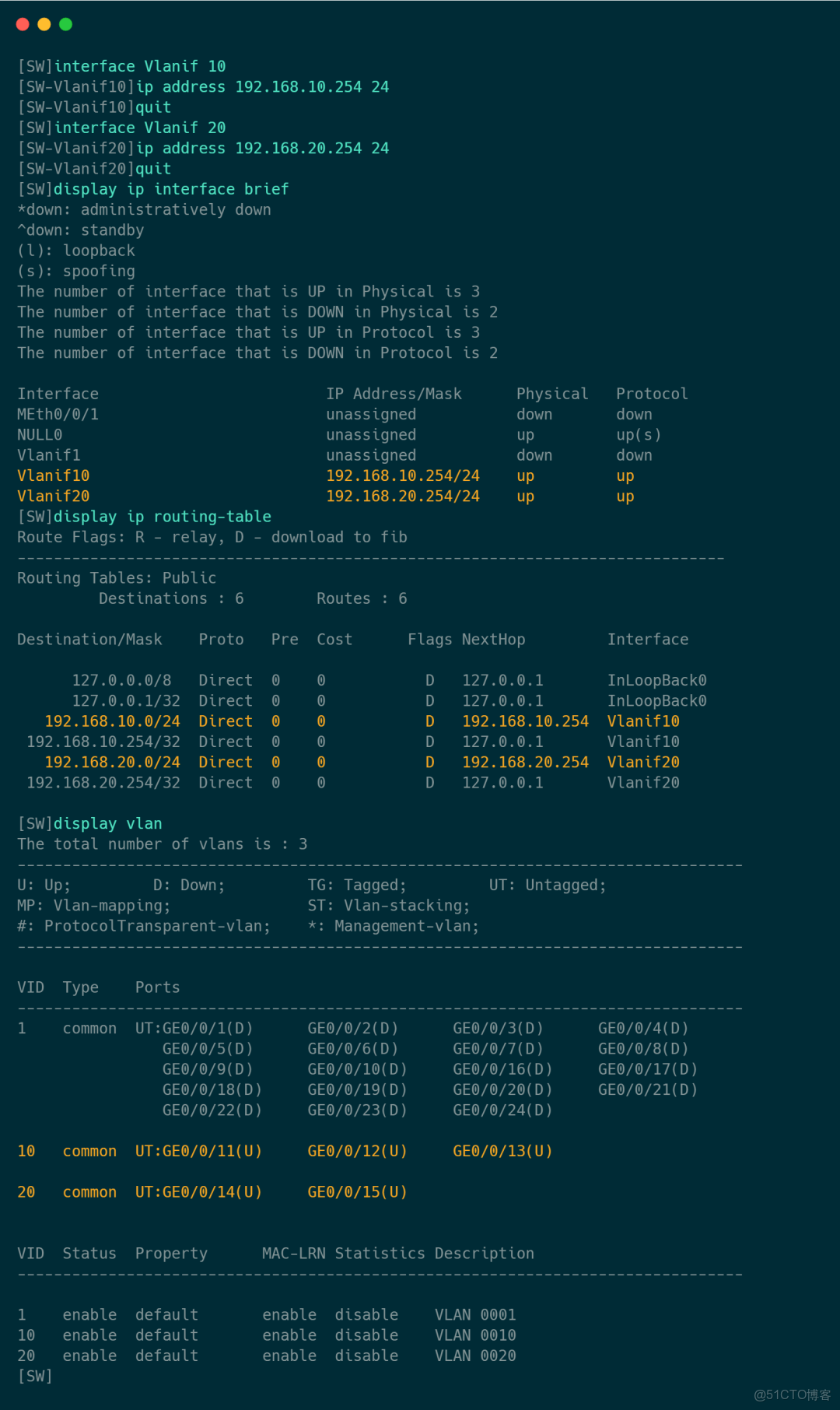Click the 'NextHop' column header
840x1410 pixels.
click(x=494, y=640)
